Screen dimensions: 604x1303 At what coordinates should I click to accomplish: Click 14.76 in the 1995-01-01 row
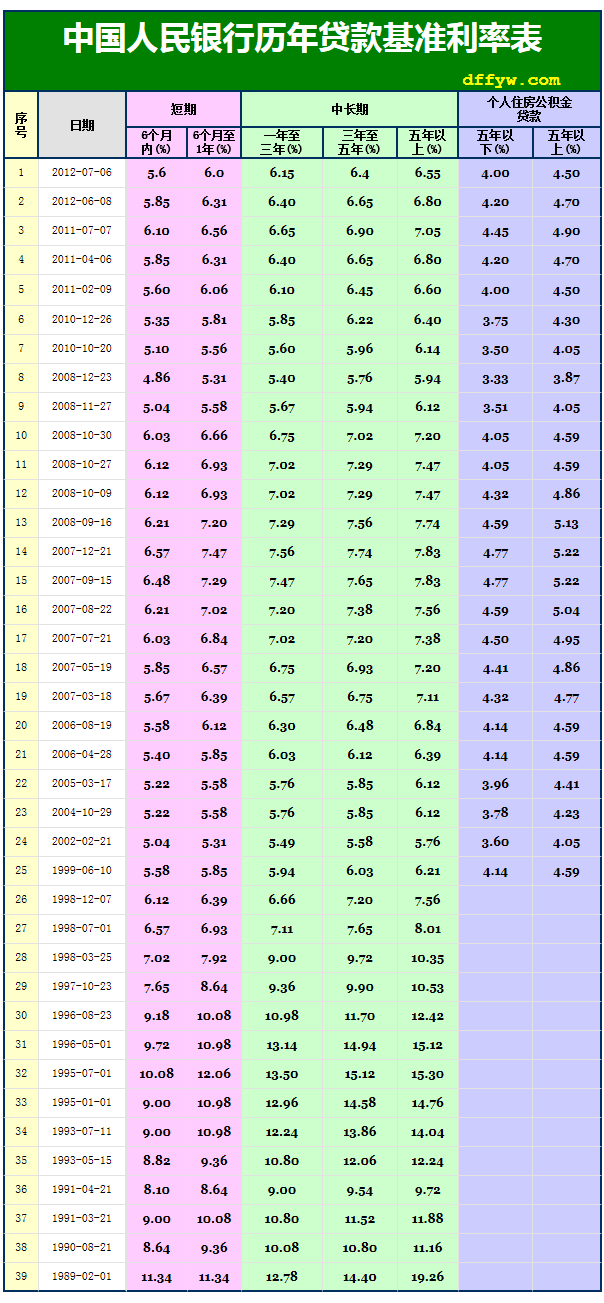427,1103
